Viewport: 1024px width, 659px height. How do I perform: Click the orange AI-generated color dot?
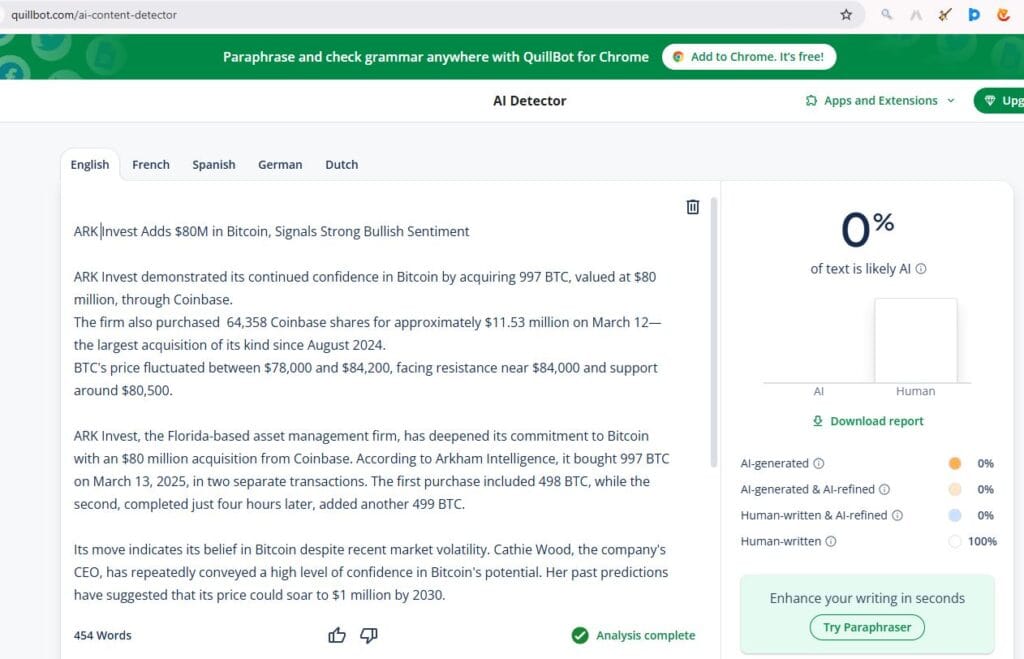955,463
